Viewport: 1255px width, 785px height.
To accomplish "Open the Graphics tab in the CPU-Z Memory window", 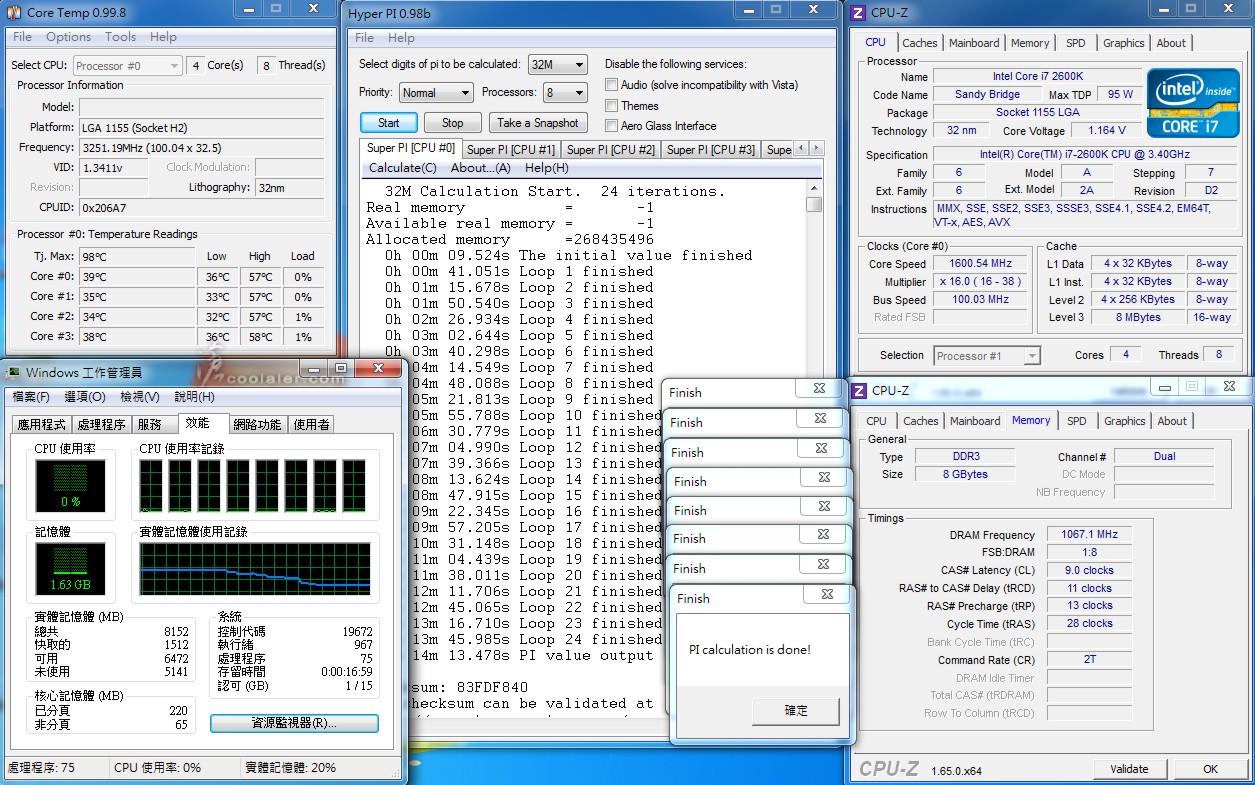I will click(x=1125, y=421).
